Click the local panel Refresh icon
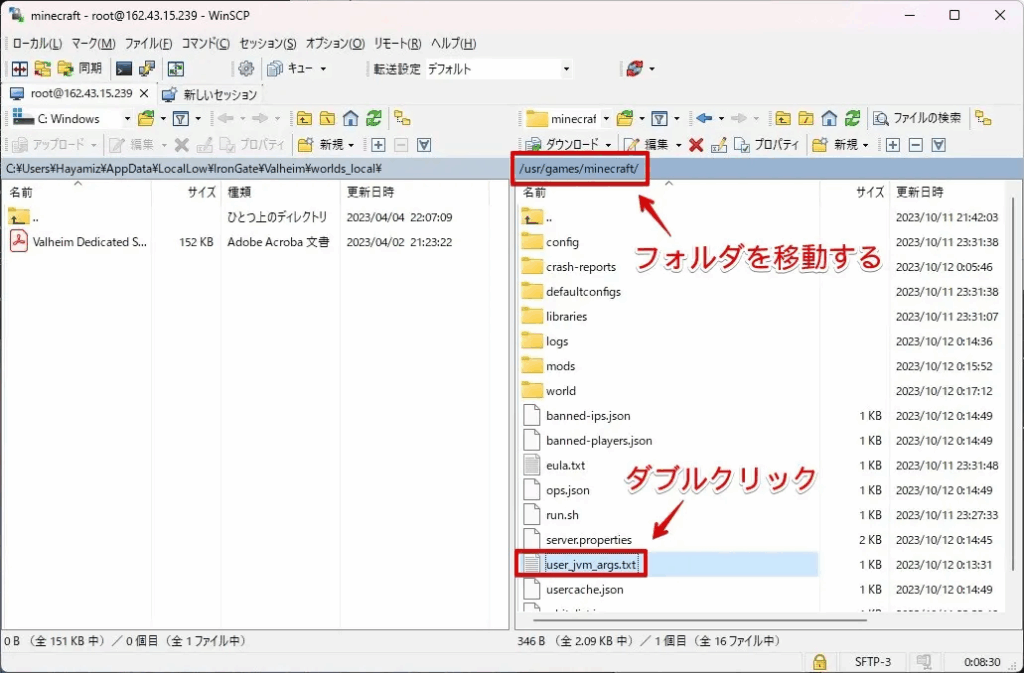Screen dimensions: 1024x673 tap(373, 118)
